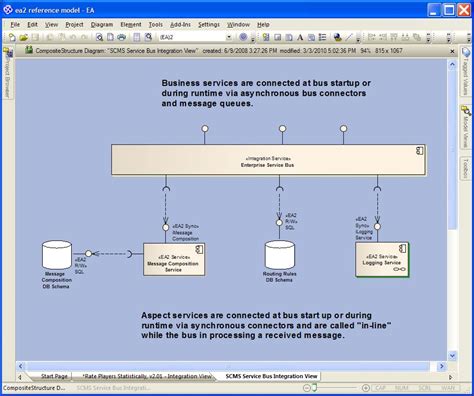Click the Print toolbar icon
Screen dimensions: 474x396
pyautogui.click(x=121, y=37)
